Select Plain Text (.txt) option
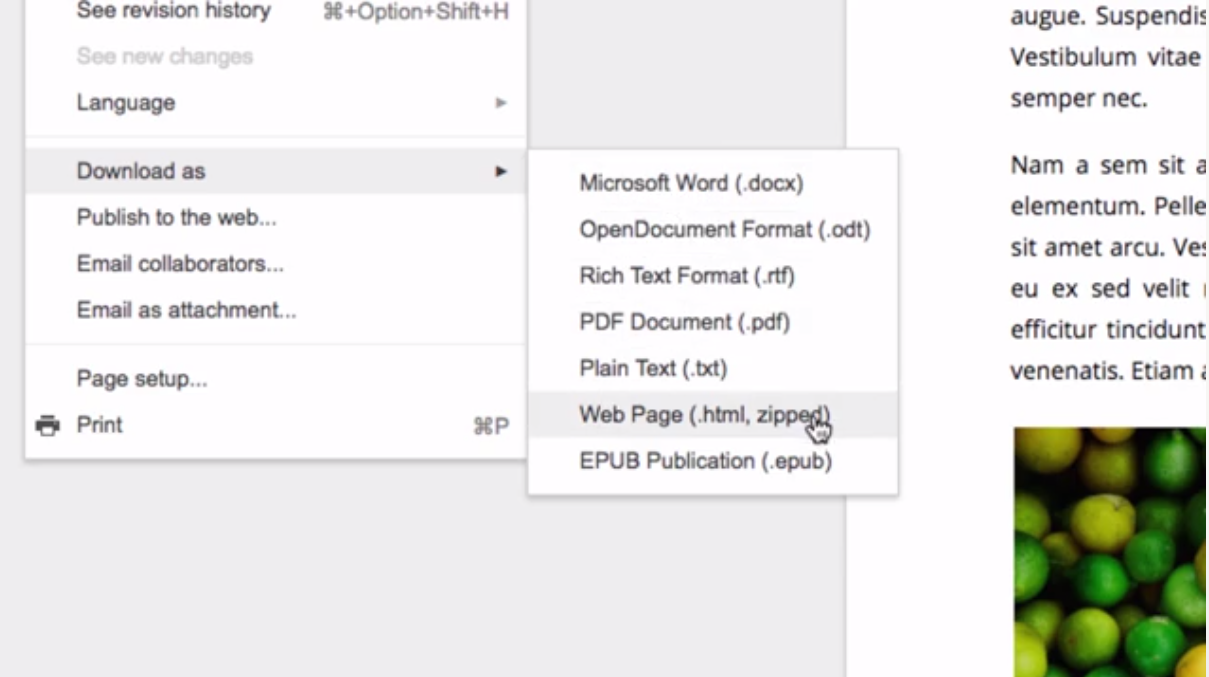Screen dimensions: 1209x677 713,368
